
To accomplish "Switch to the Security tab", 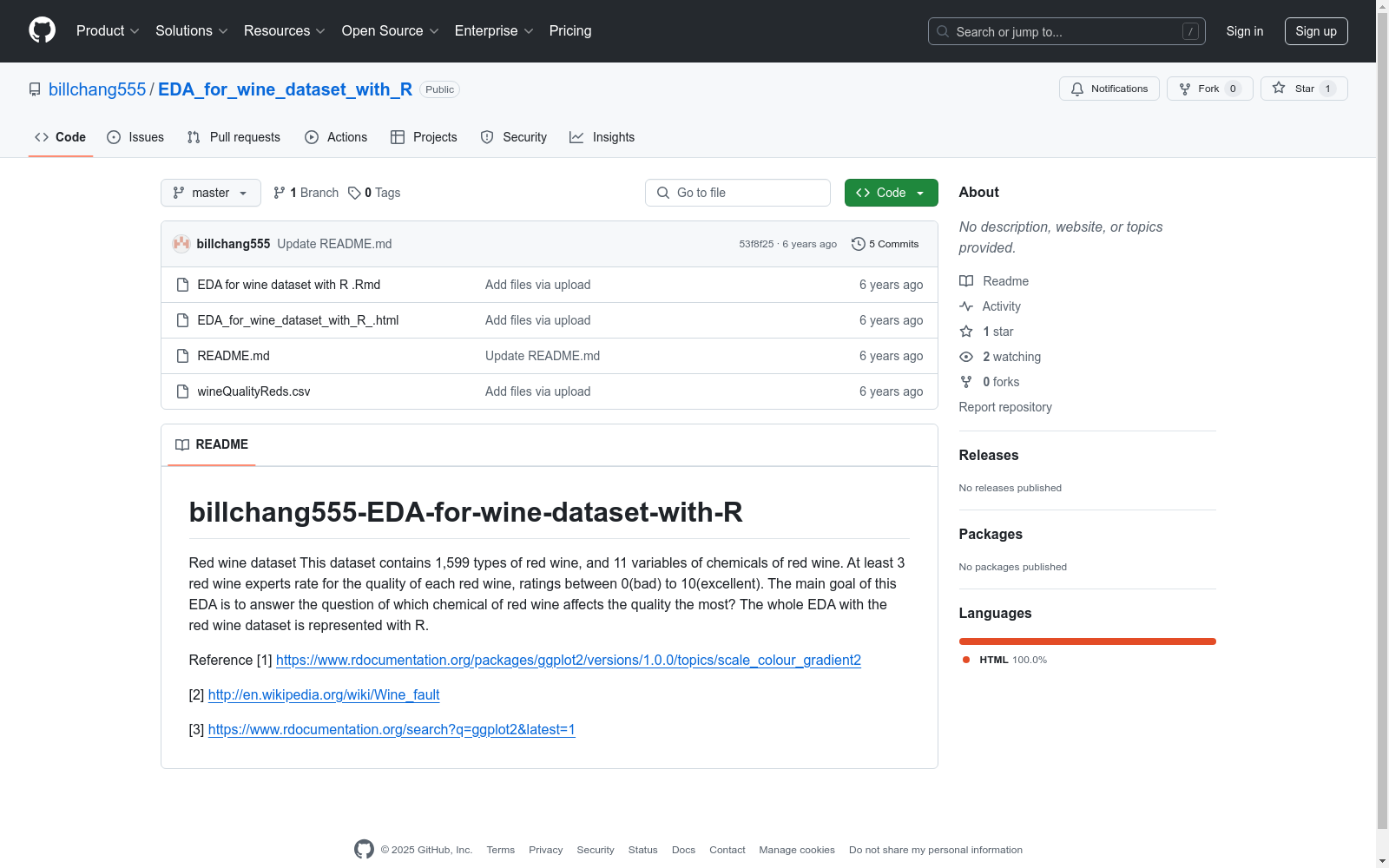I will (514, 137).
